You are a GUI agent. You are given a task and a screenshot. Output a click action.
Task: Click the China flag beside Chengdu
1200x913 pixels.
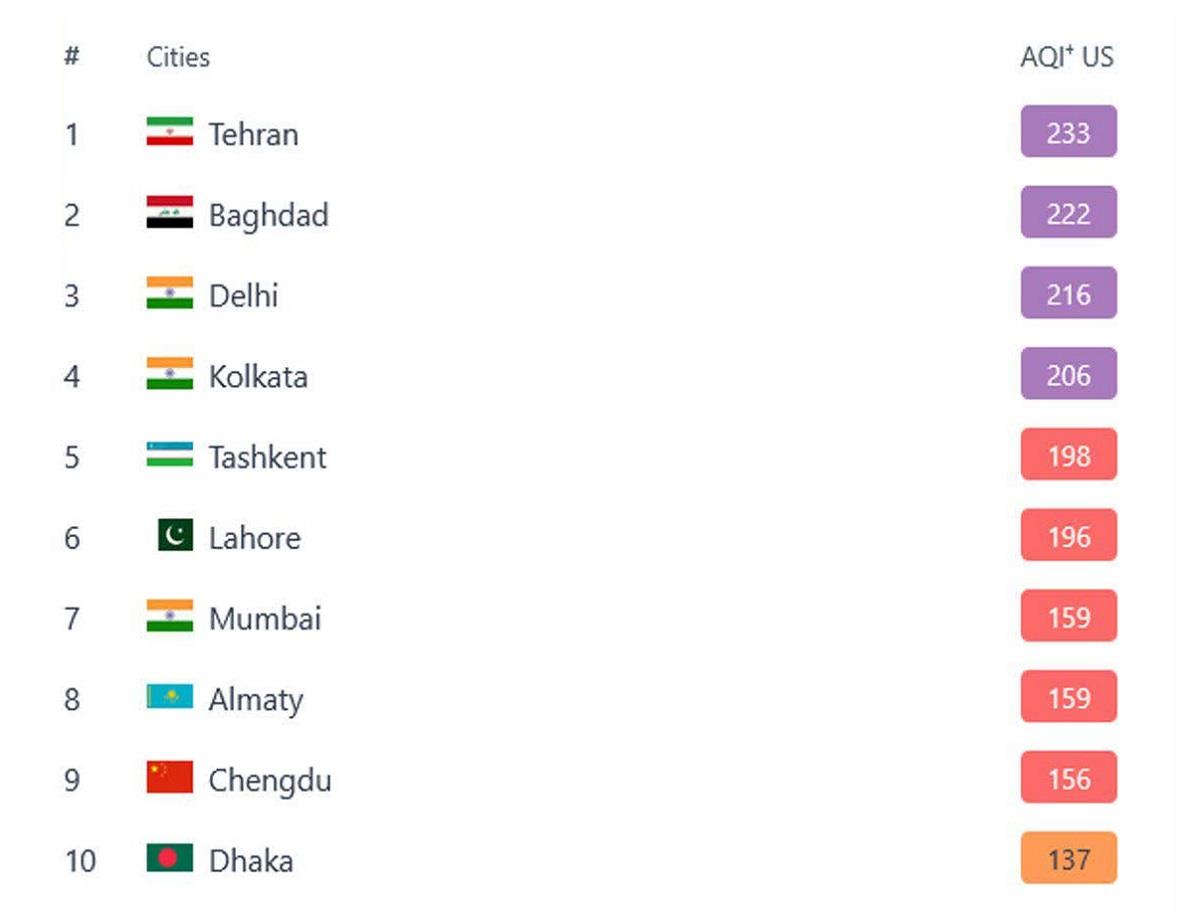click(169, 778)
